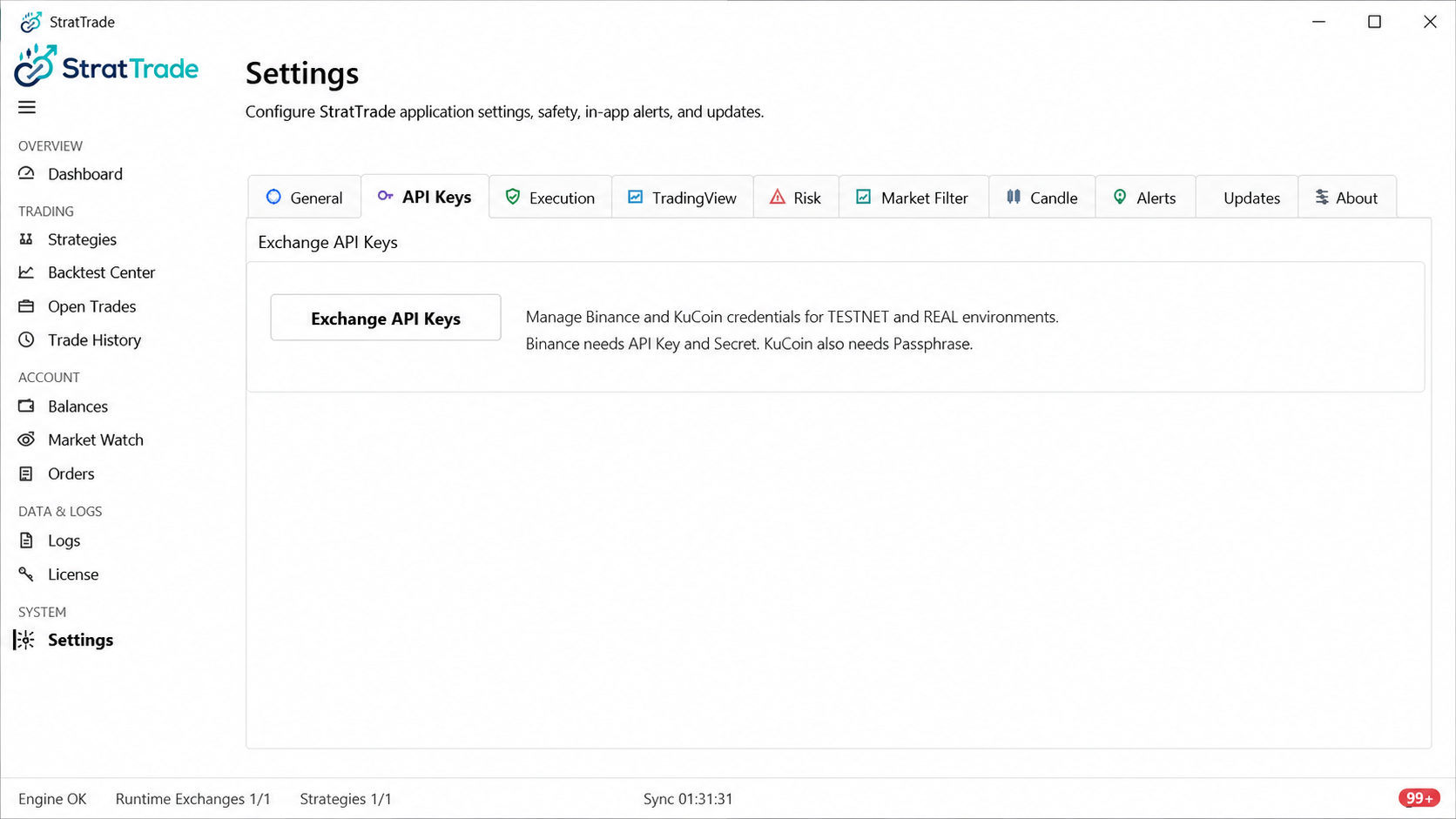Open the Trade History page

click(x=94, y=340)
